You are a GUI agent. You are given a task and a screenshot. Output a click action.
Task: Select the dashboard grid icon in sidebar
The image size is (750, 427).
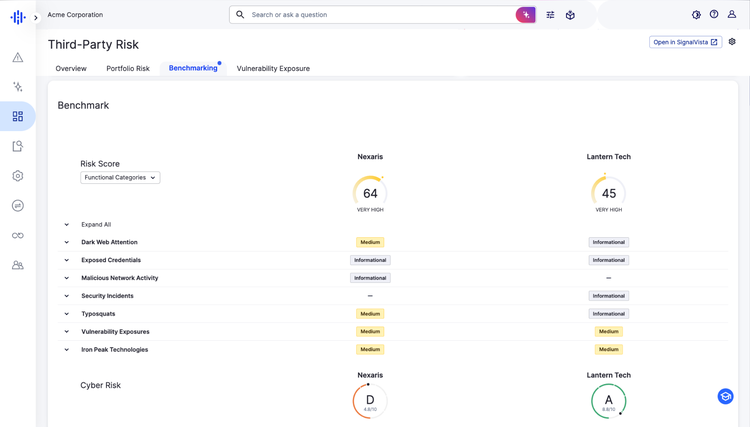click(18, 116)
